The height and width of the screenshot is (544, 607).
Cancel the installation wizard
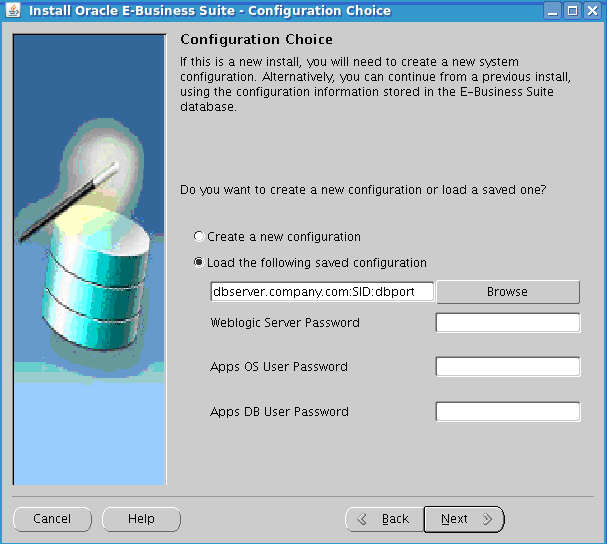coord(52,519)
